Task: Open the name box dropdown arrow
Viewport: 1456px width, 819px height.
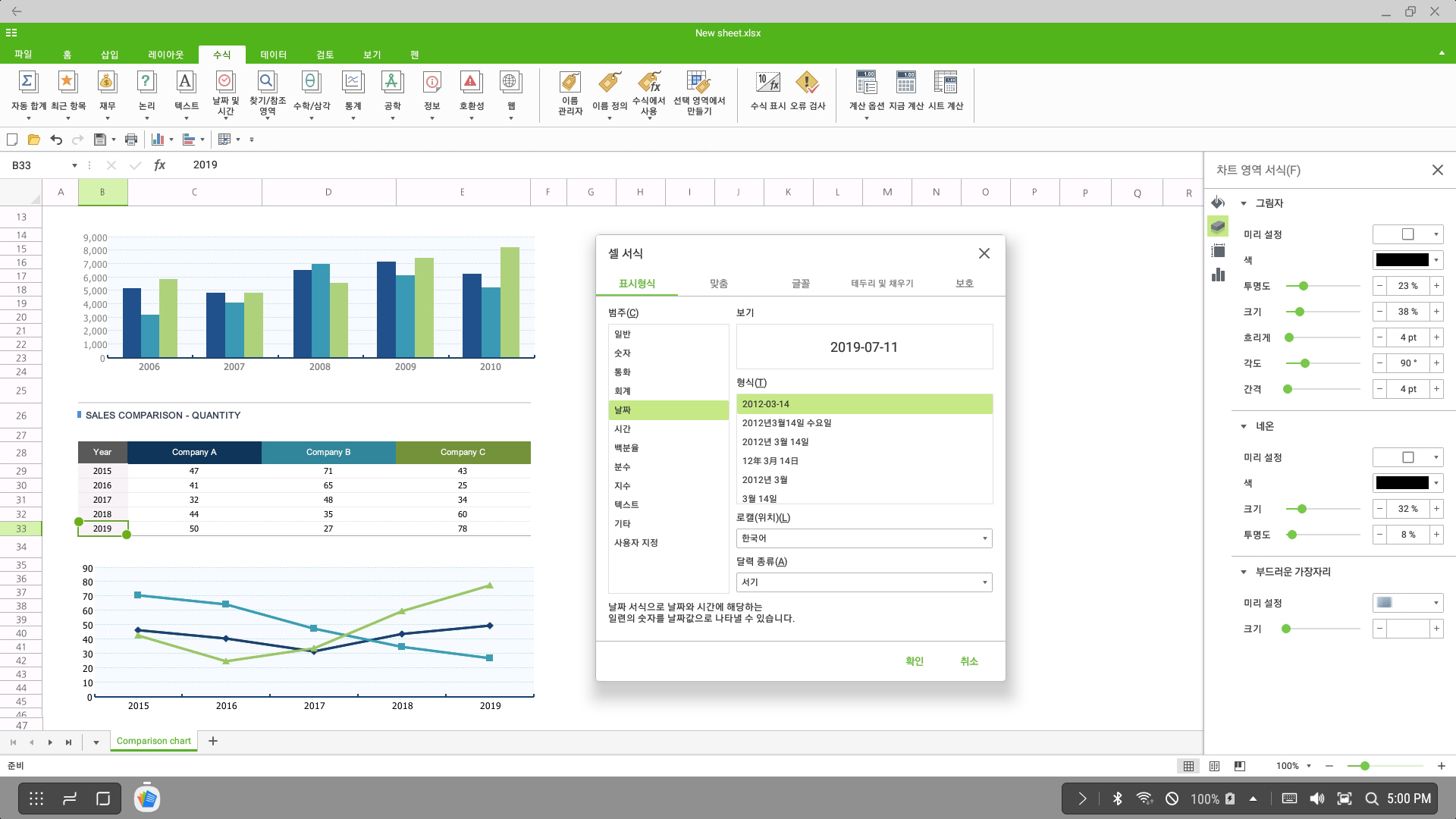Action: point(74,165)
